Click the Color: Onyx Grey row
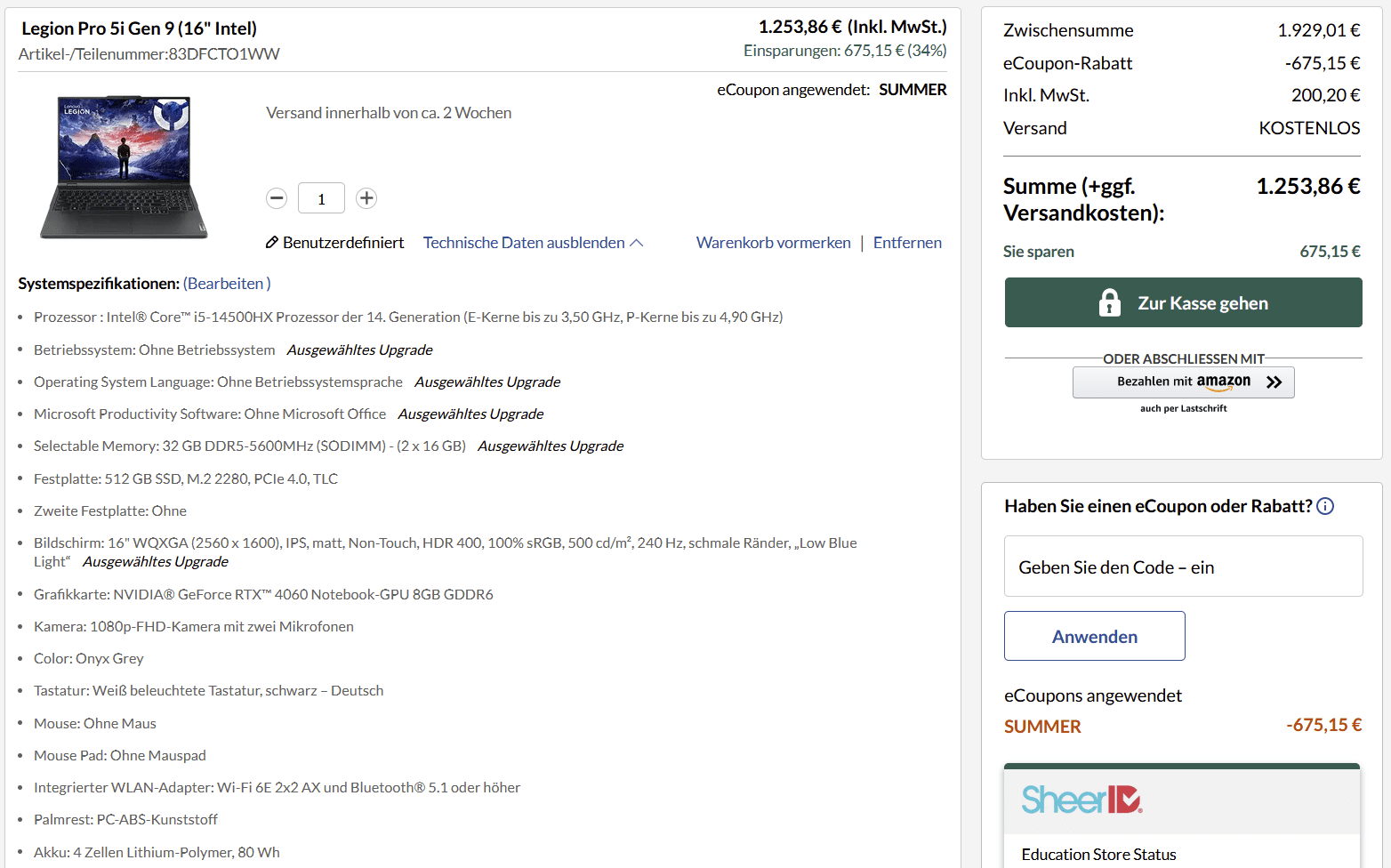The height and width of the screenshot is (868, 1391). [89, 658]
